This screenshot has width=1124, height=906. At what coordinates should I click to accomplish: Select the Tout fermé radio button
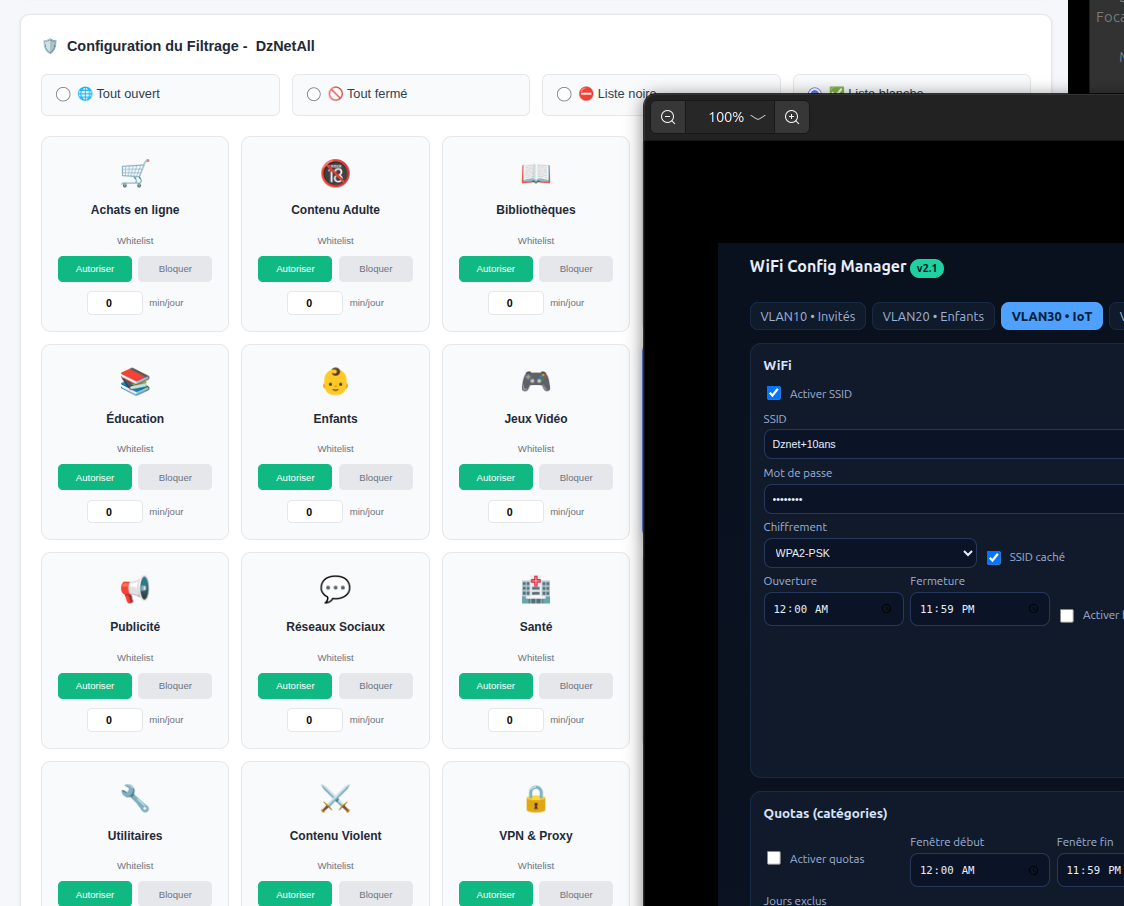pos(313,94)
